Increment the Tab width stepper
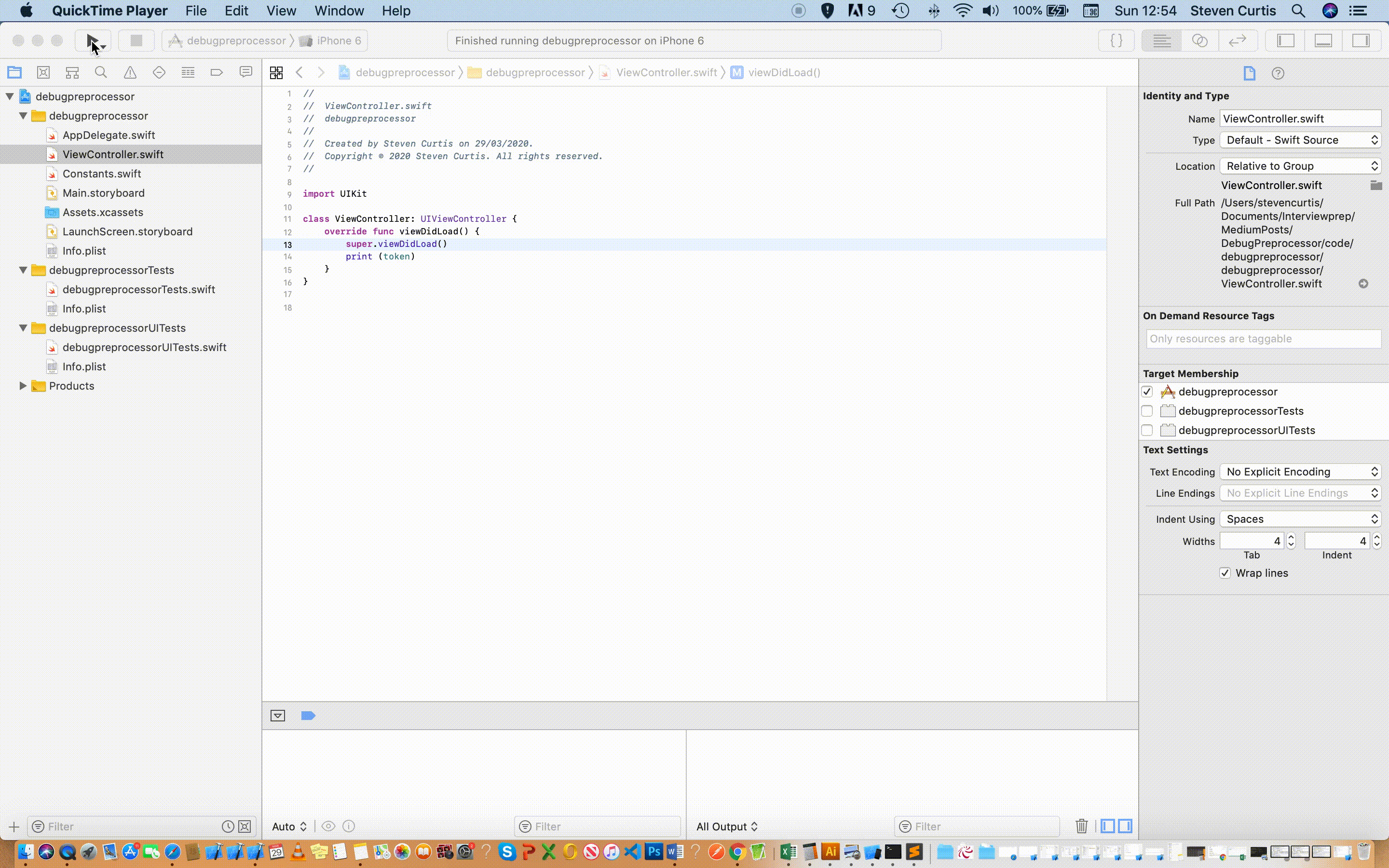Viewport: 1389px width, 868px height. tap(1291, 537)
